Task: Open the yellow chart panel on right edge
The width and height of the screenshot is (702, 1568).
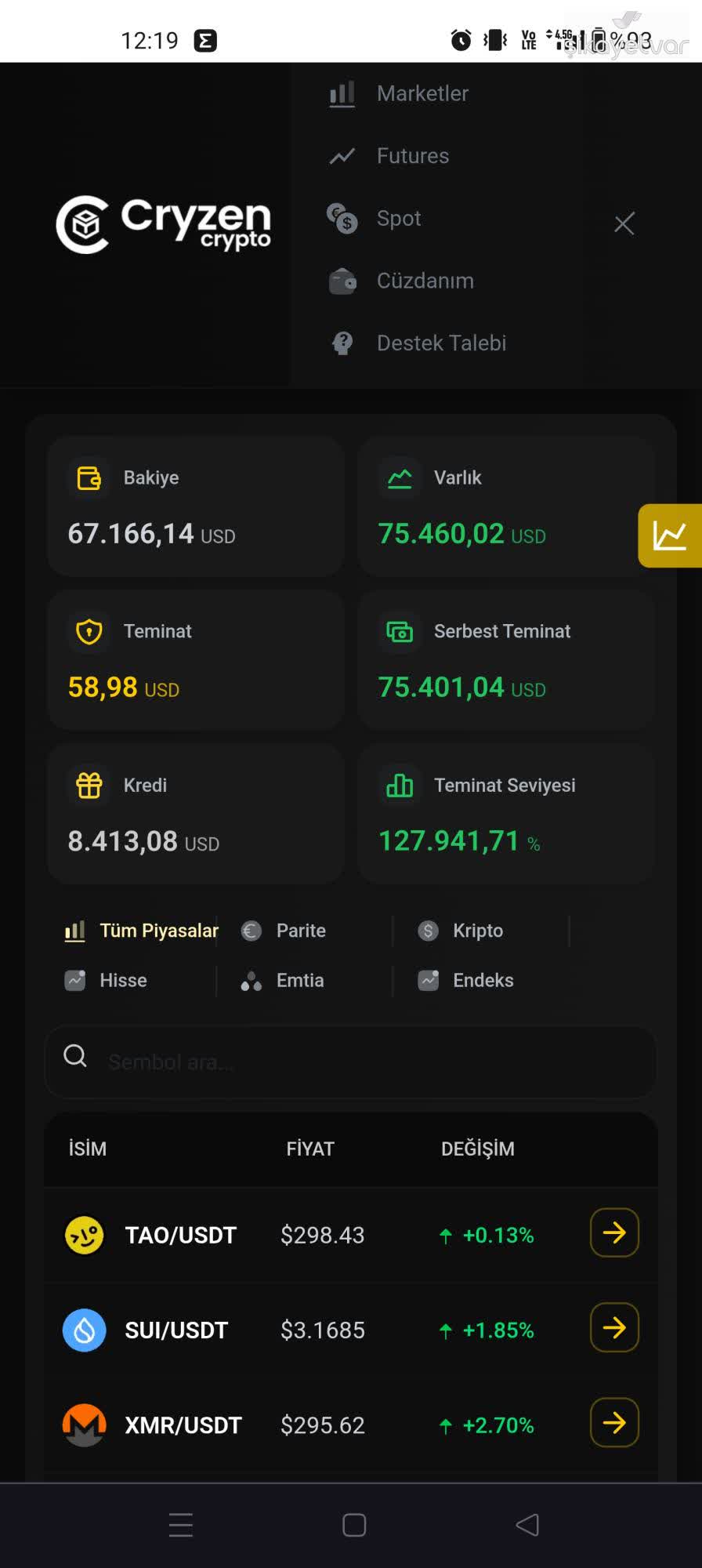Action: pyautogui.click(x=671, y=535)
